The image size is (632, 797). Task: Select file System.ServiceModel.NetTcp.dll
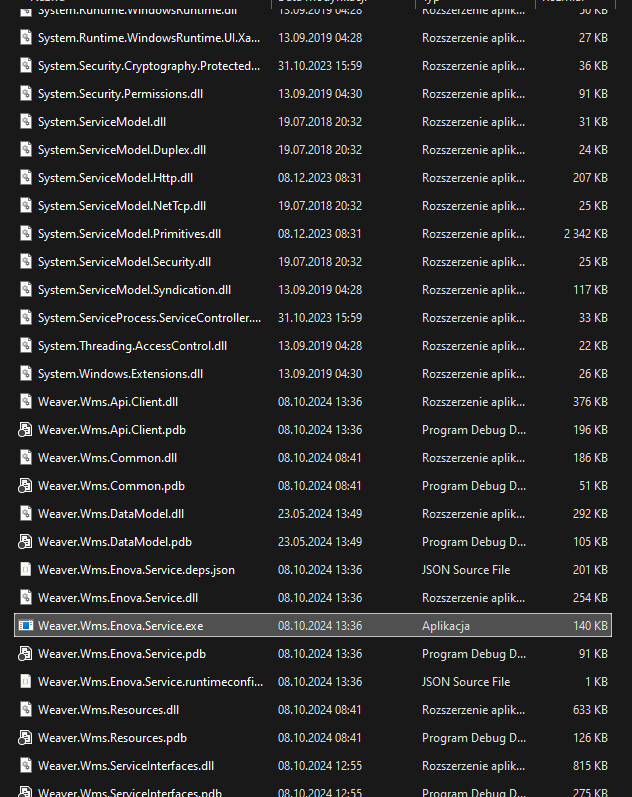[122, 206]
